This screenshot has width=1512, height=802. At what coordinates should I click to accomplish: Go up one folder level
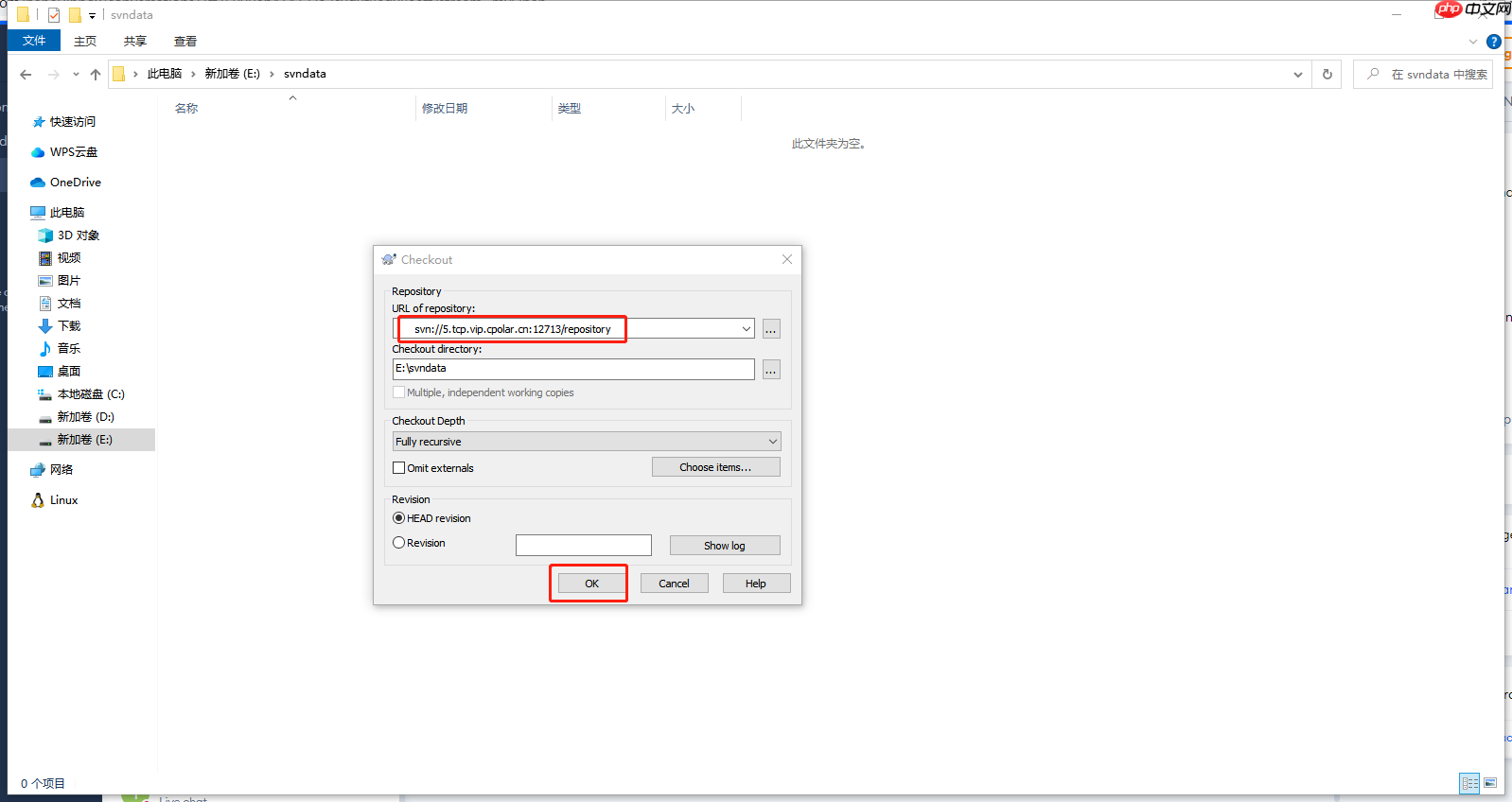pyautogui.click(x=96, y=74)
